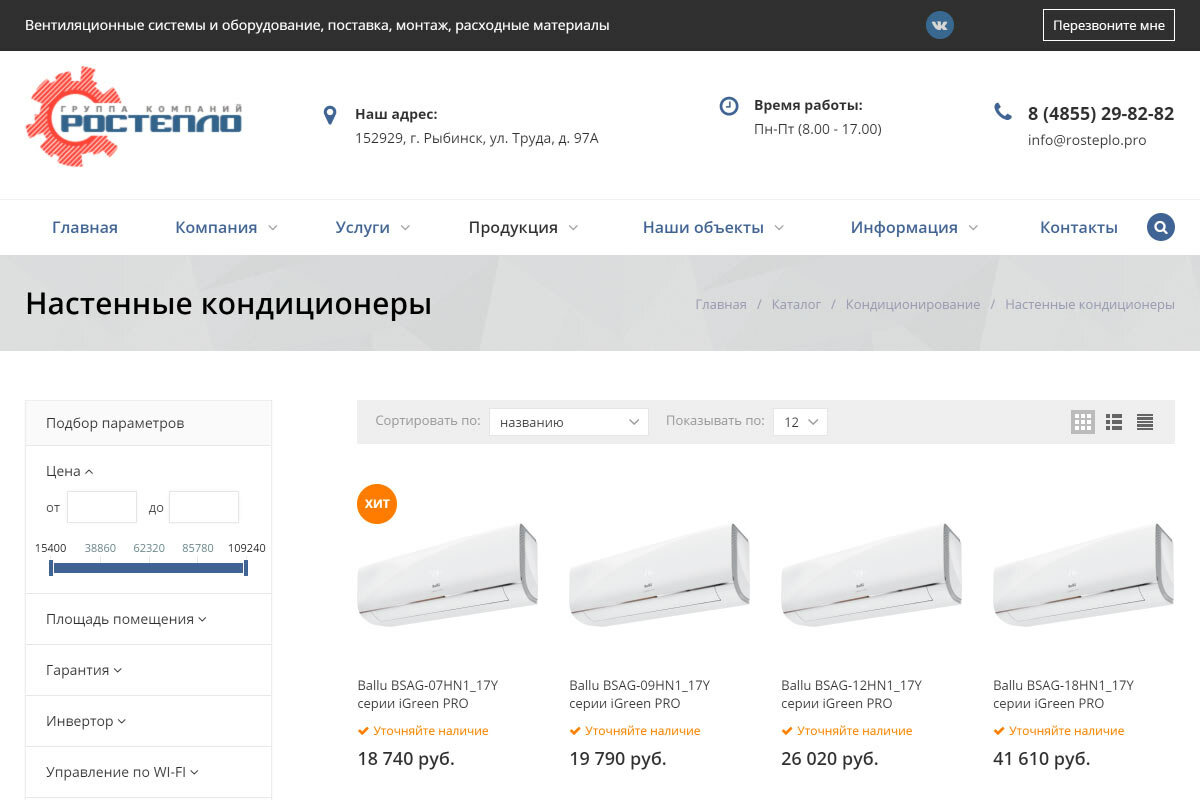This screenshot has width=1200, height=800.
Task: Click the price 26 020 руб.
Action: [830, 759]
